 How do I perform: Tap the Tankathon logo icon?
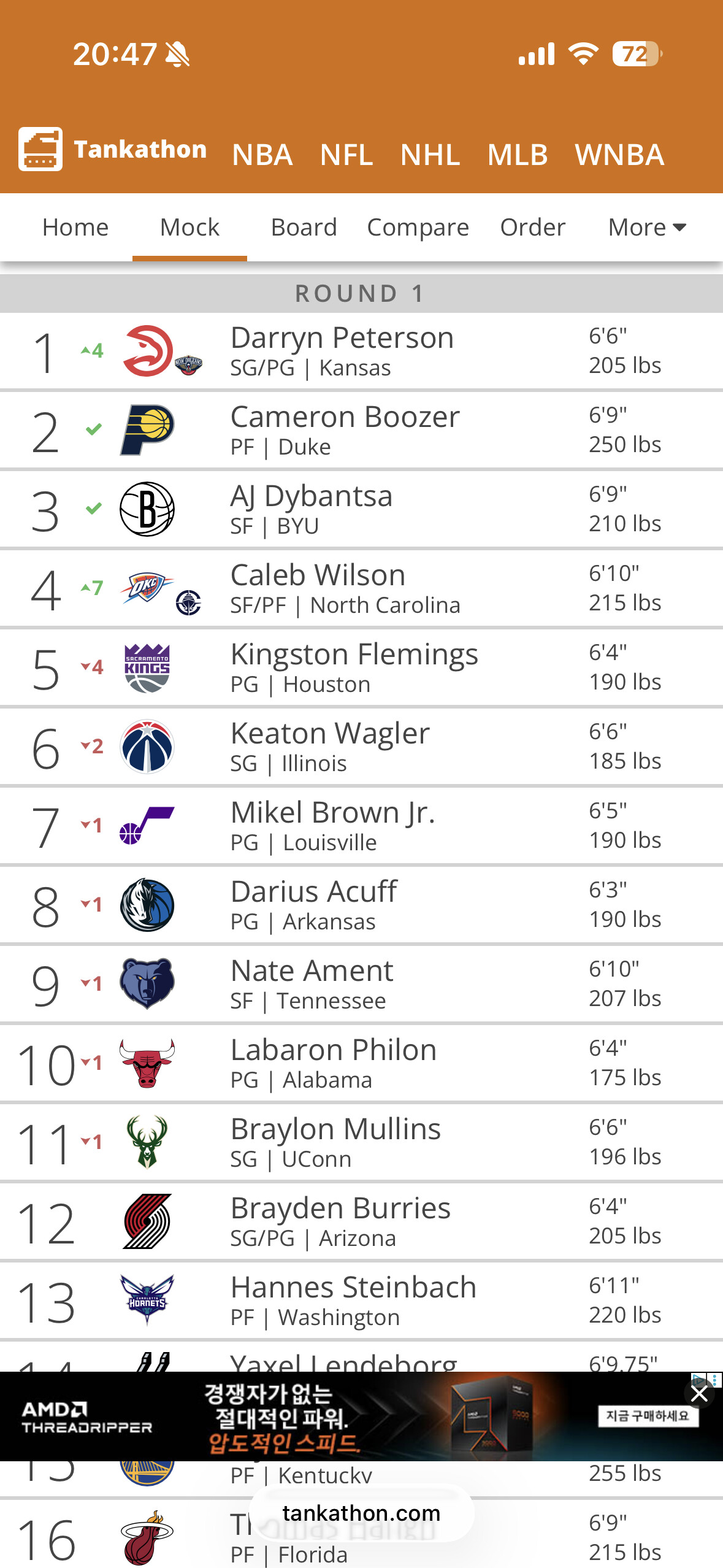[x=40, y=149]
